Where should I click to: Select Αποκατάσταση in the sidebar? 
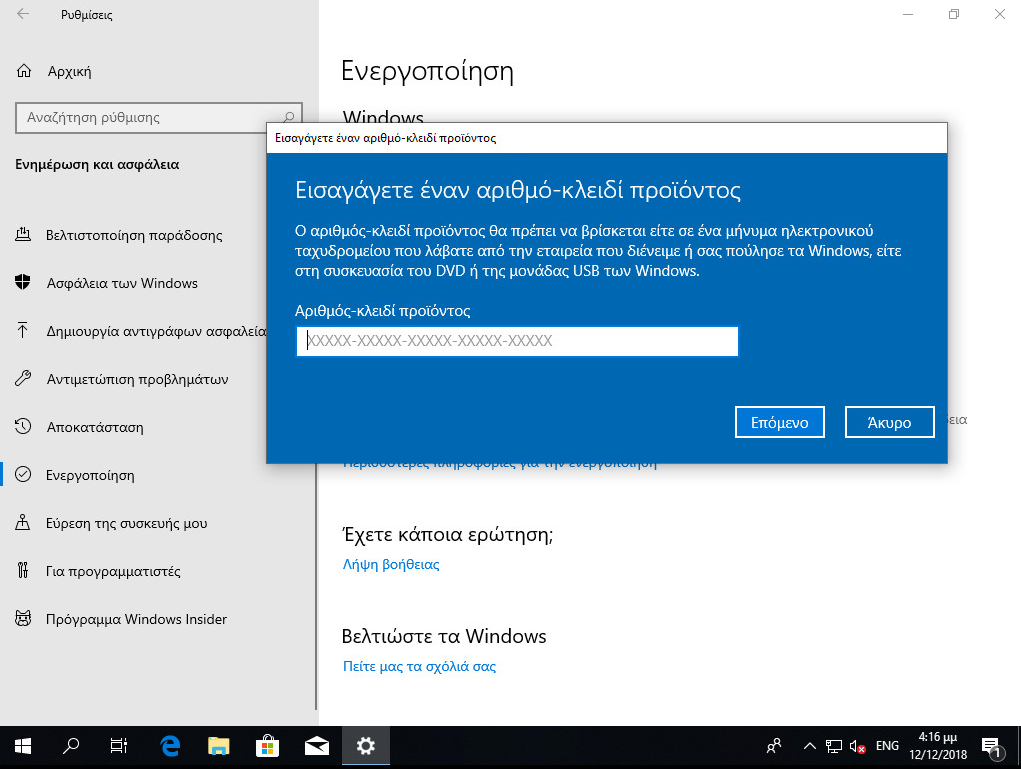[95, 427]
